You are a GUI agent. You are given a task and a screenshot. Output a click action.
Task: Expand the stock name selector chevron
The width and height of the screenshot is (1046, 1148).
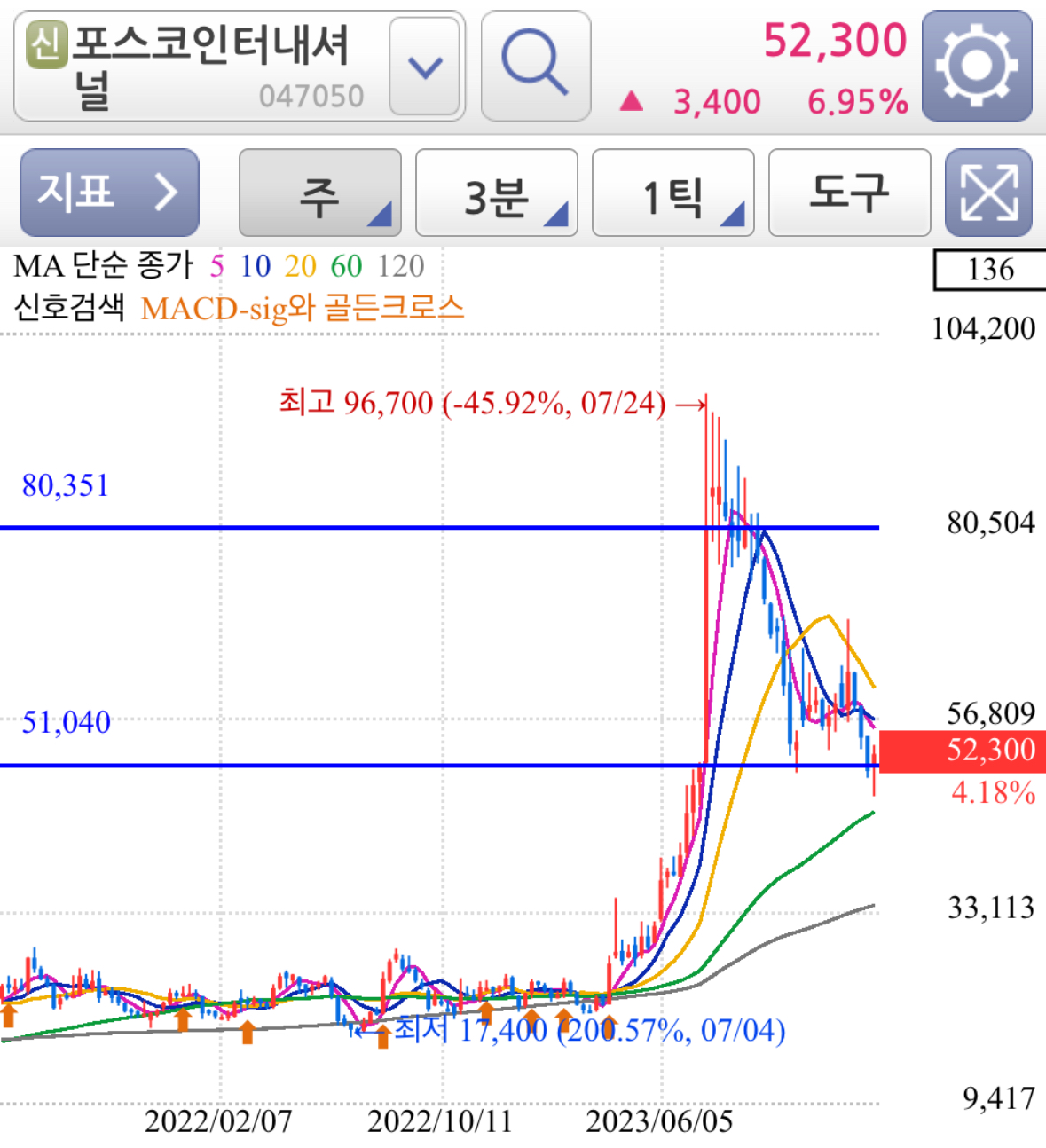(x=424, y=67)
